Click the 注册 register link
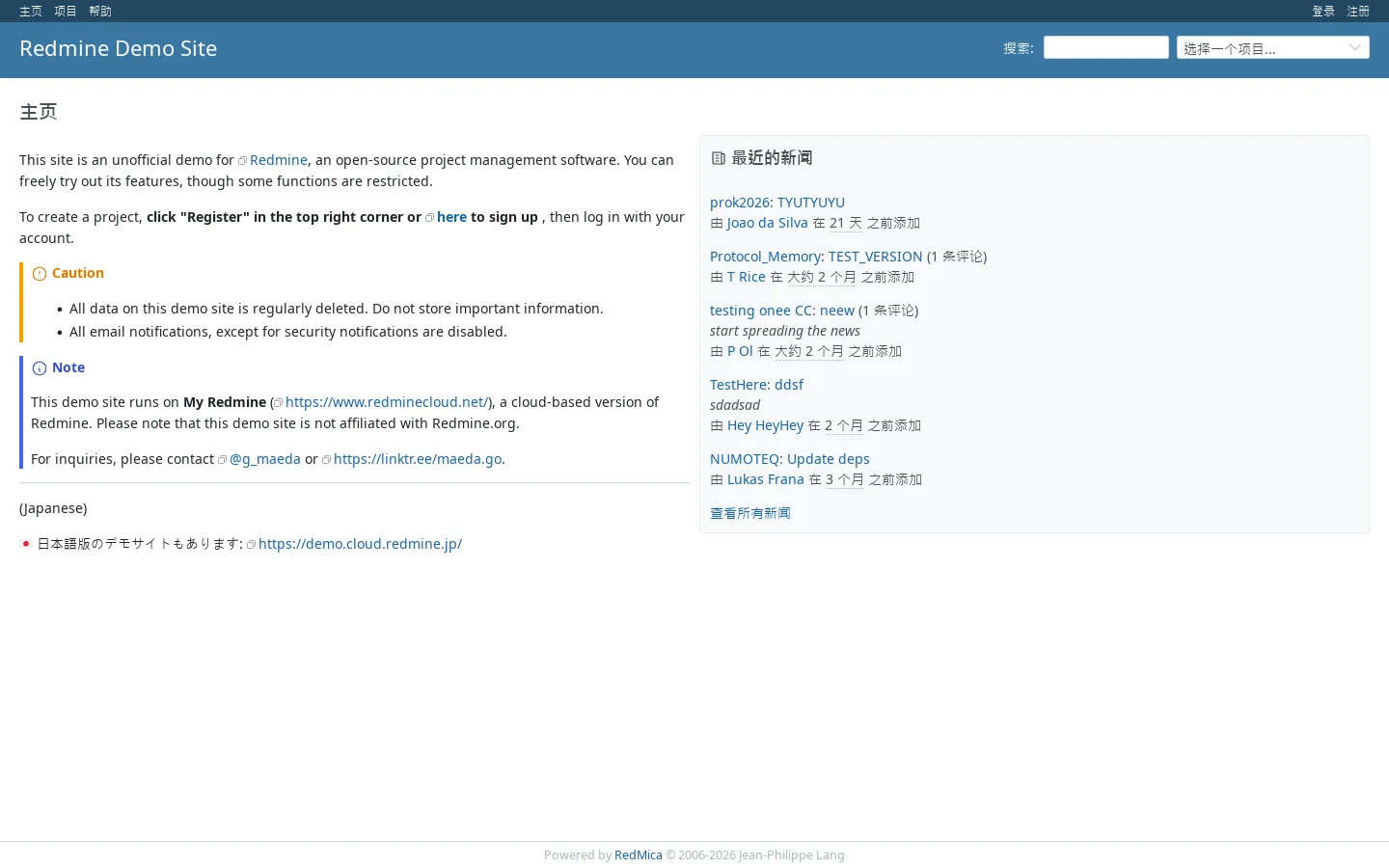Image resolution: width=1389 pixels, height=868 pixels. click(x=1358, y=12)
